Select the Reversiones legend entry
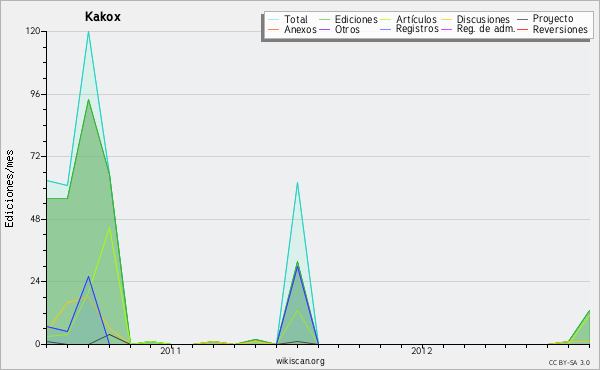 click(x=560, y=29)
